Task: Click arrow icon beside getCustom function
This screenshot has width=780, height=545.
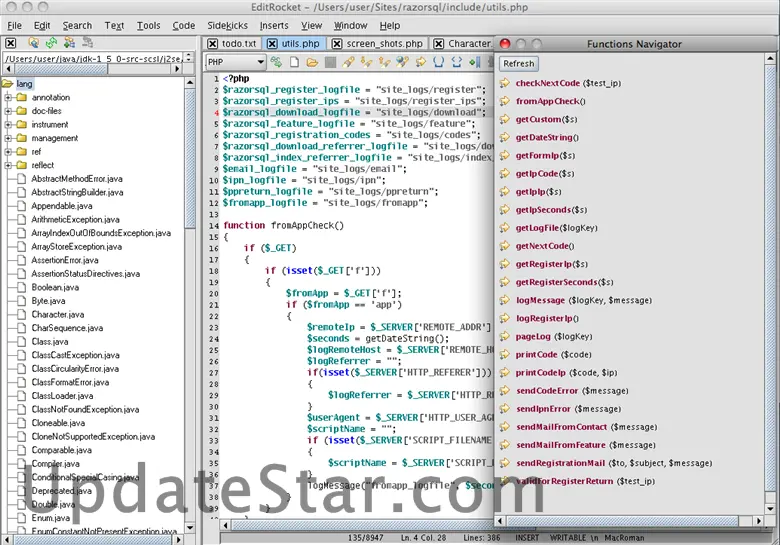Action: point(505,119)
